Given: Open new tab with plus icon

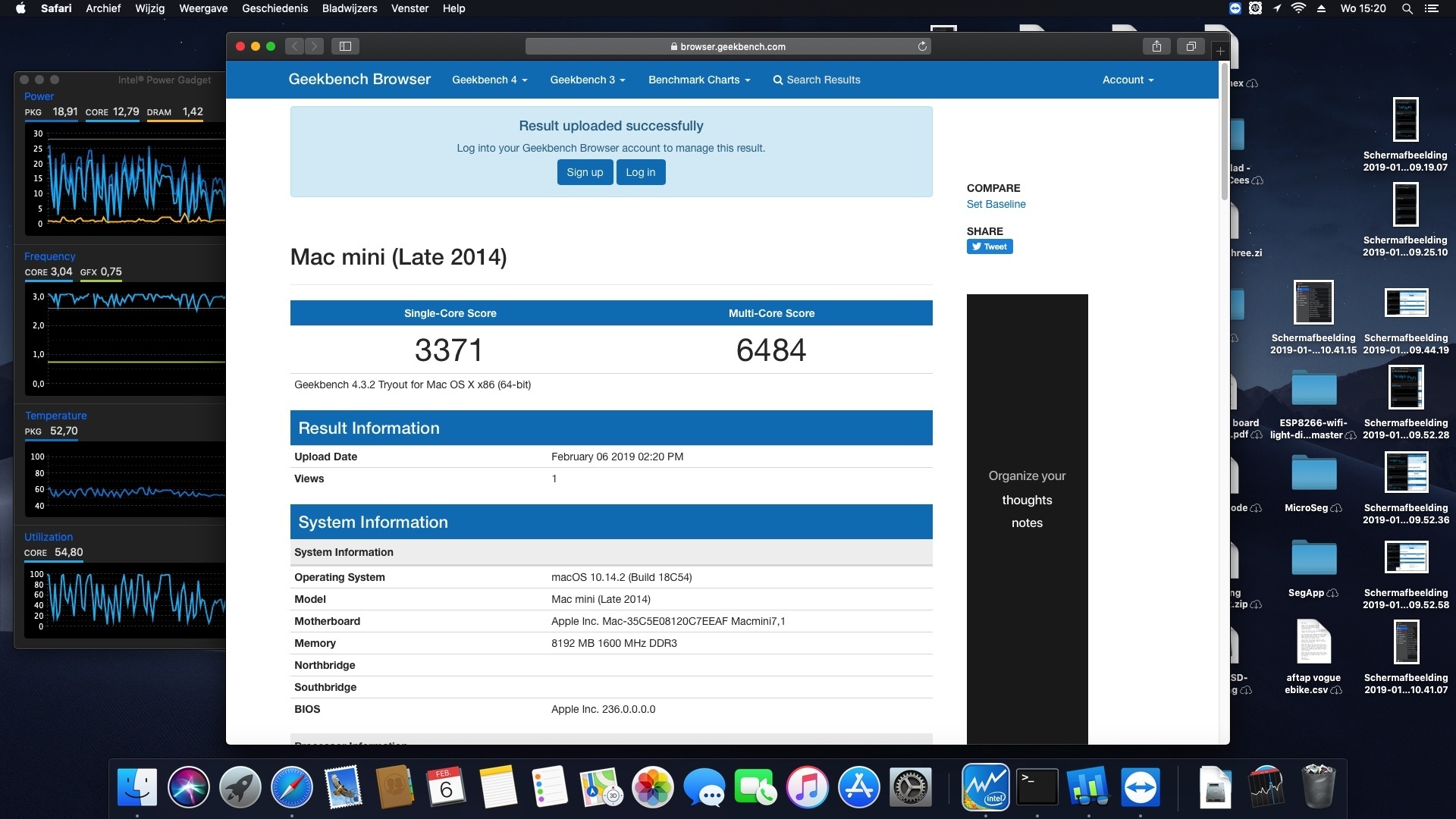Looking at the screenshot, I should click(x=1220, y=51).
